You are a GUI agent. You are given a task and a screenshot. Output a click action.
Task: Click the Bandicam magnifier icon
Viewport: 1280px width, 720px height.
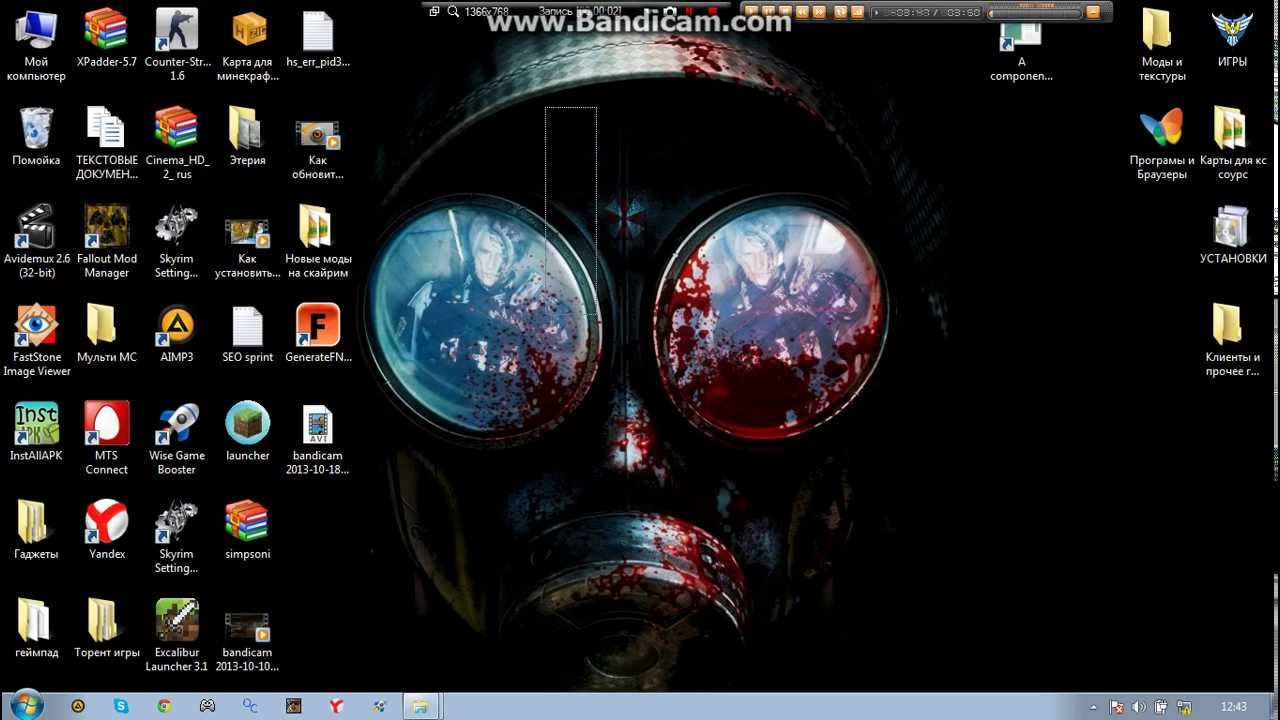click(453, 12)
